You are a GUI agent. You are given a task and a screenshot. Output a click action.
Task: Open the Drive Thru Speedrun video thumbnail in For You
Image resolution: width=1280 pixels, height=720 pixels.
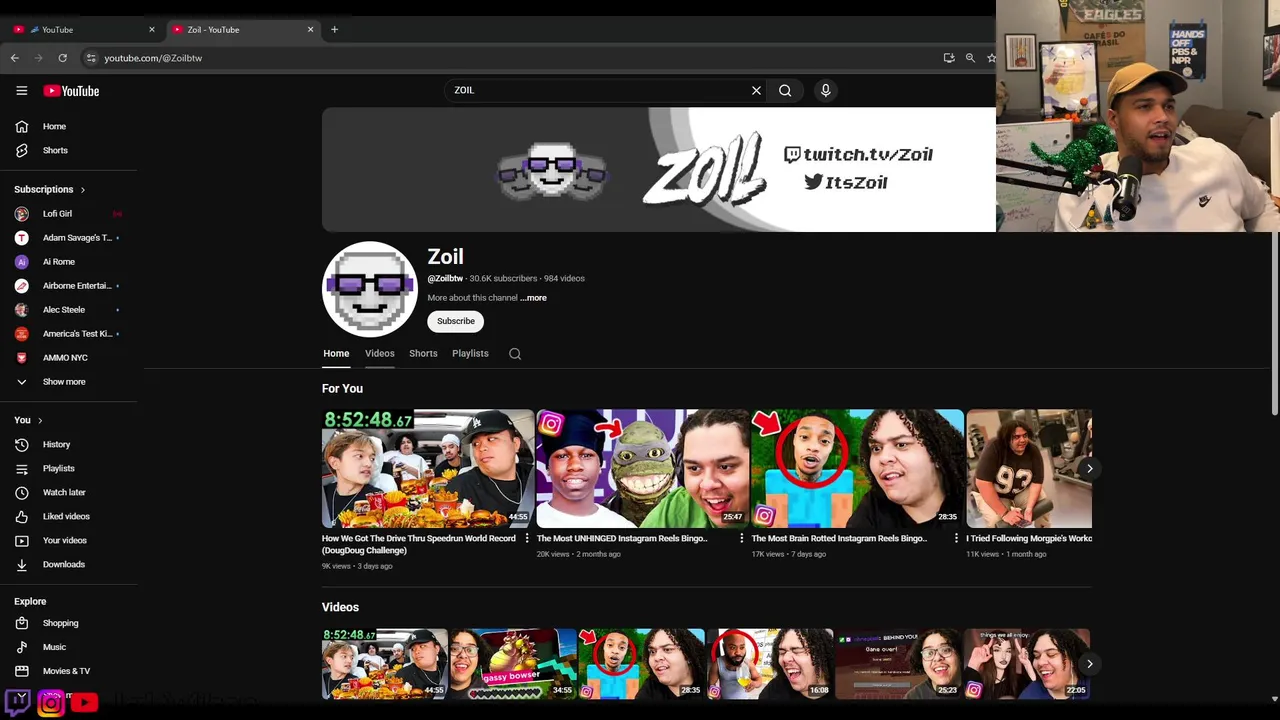coord(428,468)
